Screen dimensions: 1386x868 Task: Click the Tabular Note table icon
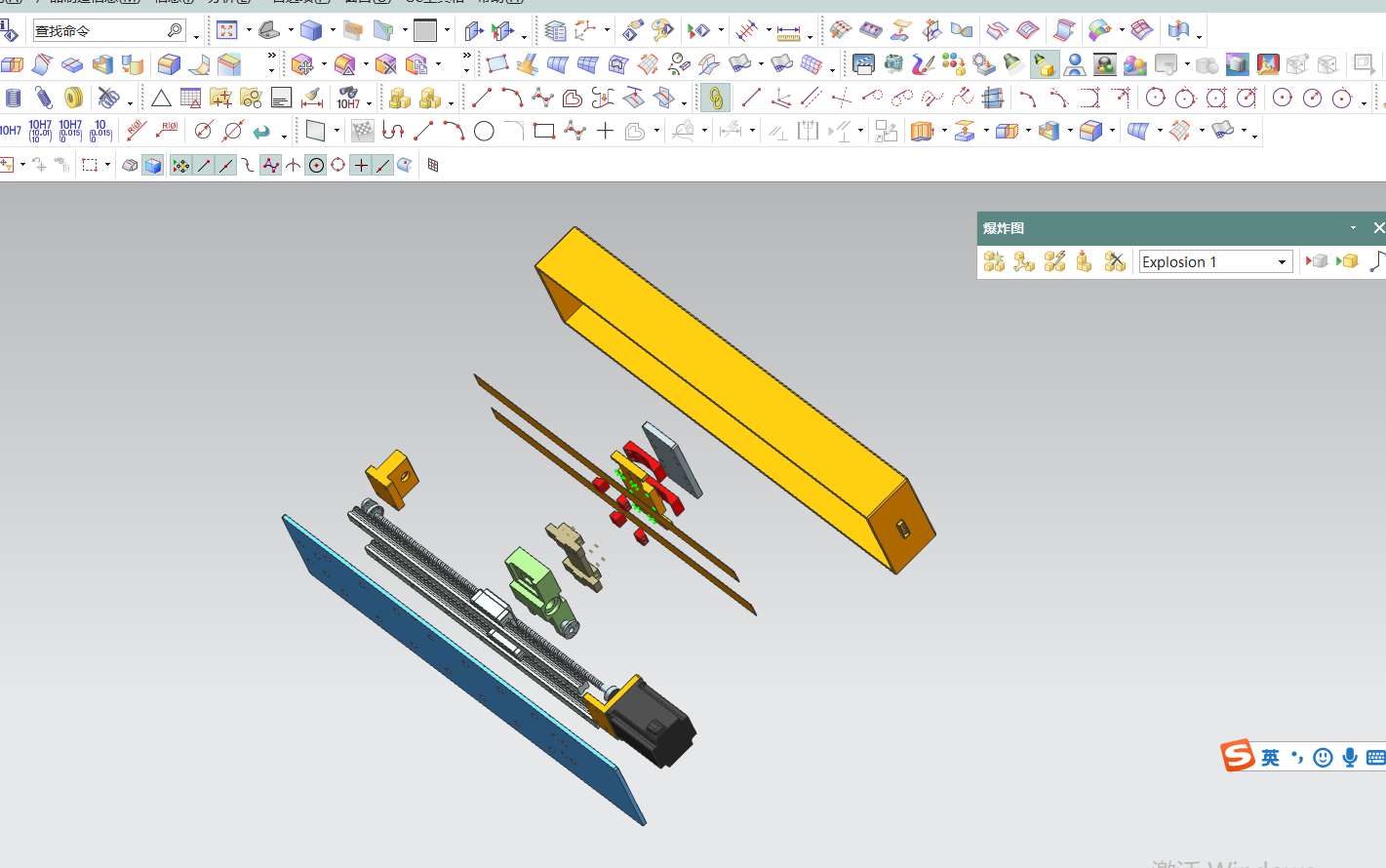(191, 98)
